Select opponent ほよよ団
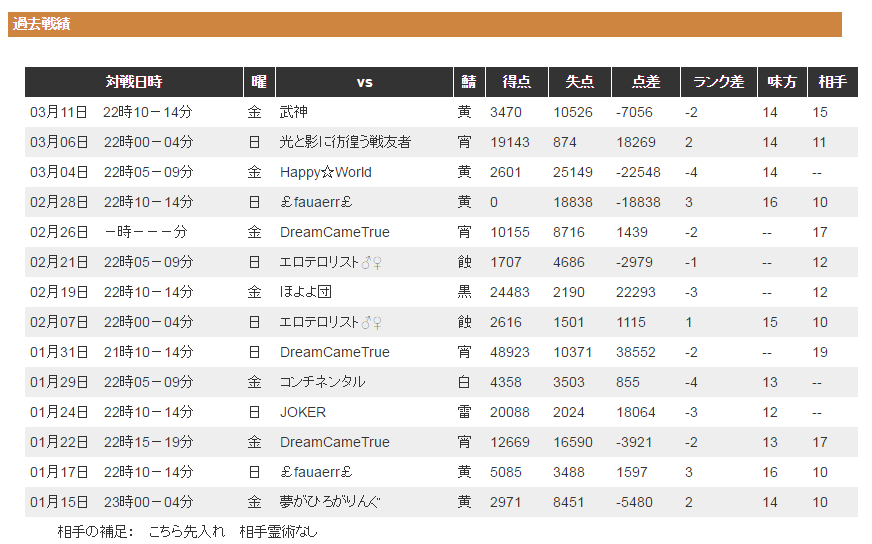Screen dimensions: 872x544 click(x=306, y=292)
